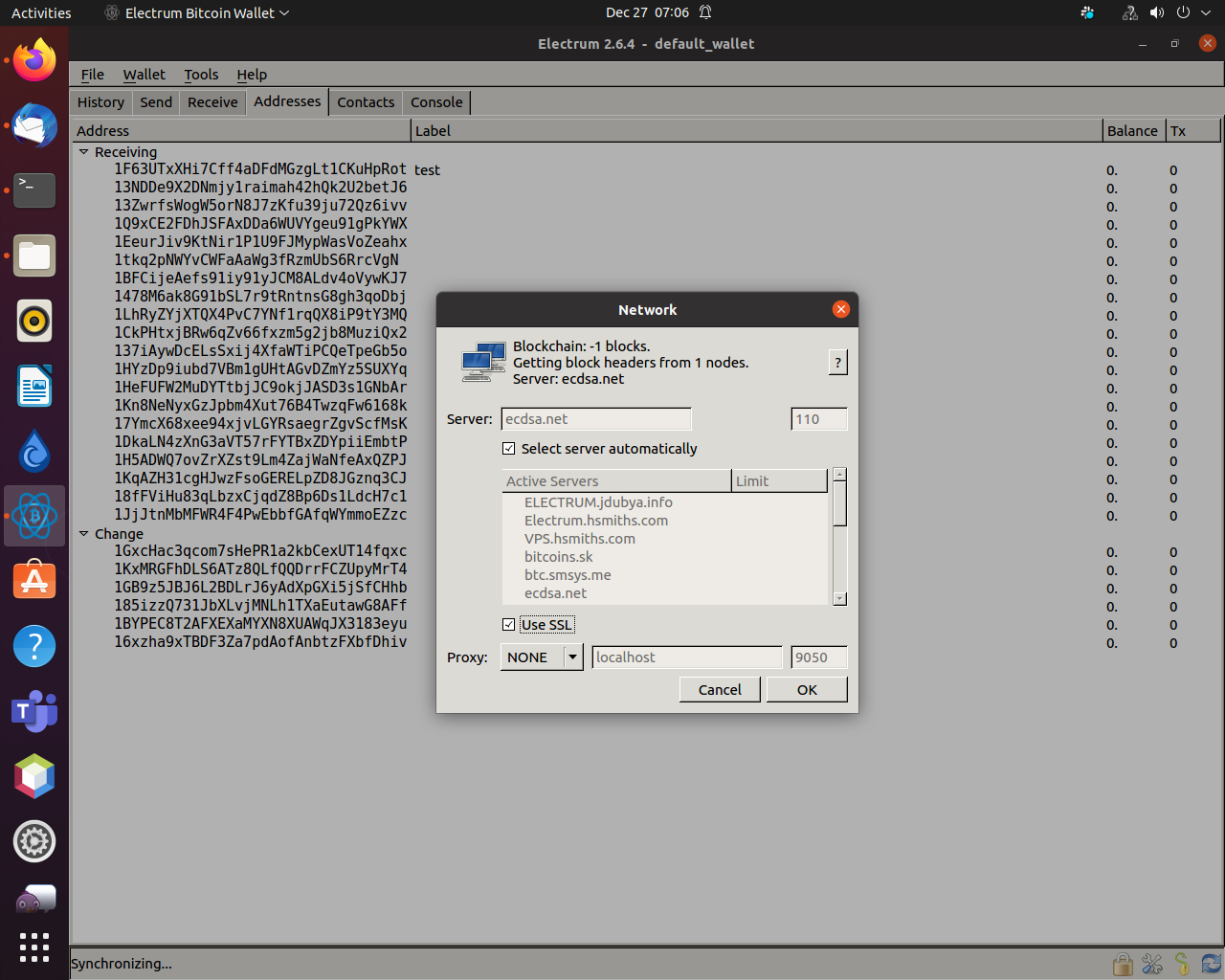The image size is (1225, 980).
Task: Open the Proxy NONE dropdown
Action: (542, 657)
